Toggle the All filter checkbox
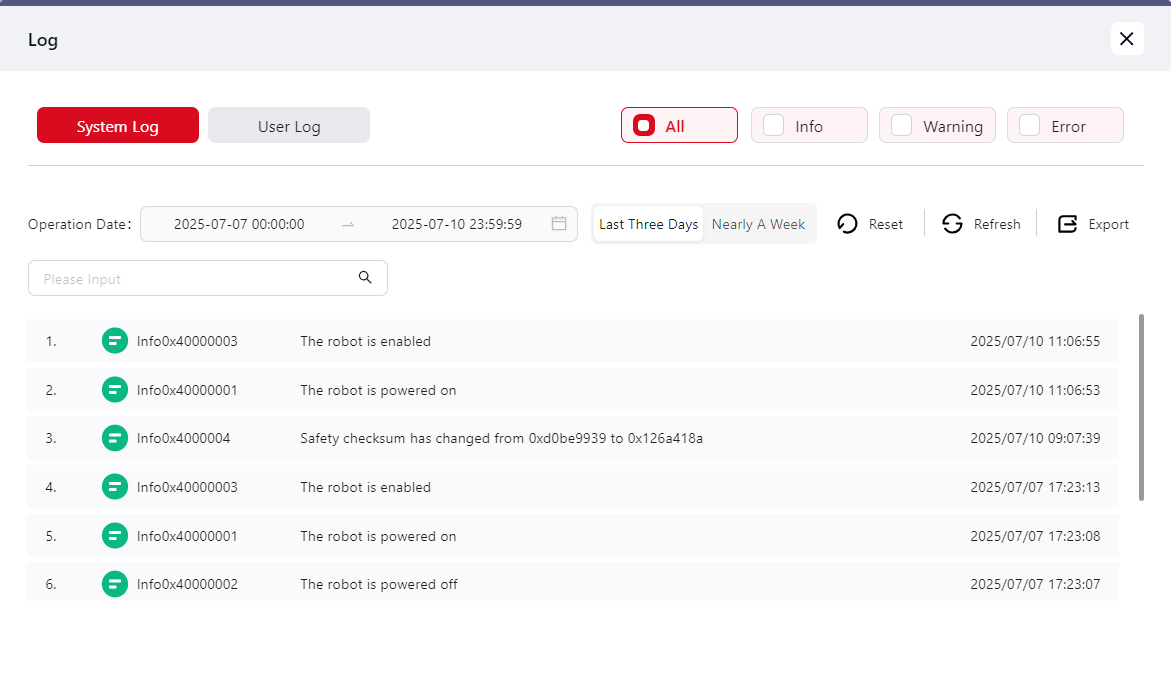Viewport: 1171px width, 680px height. [645, 126]
